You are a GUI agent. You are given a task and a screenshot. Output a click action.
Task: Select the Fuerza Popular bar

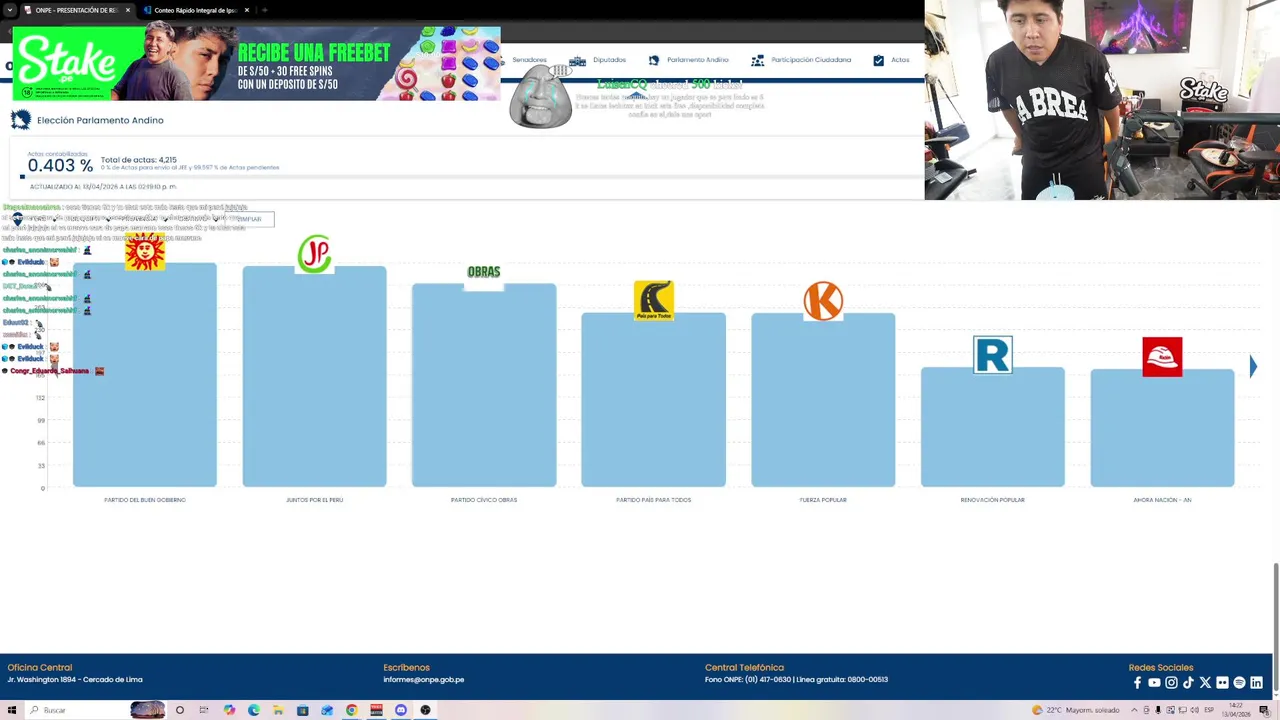(x=823, y=400)
